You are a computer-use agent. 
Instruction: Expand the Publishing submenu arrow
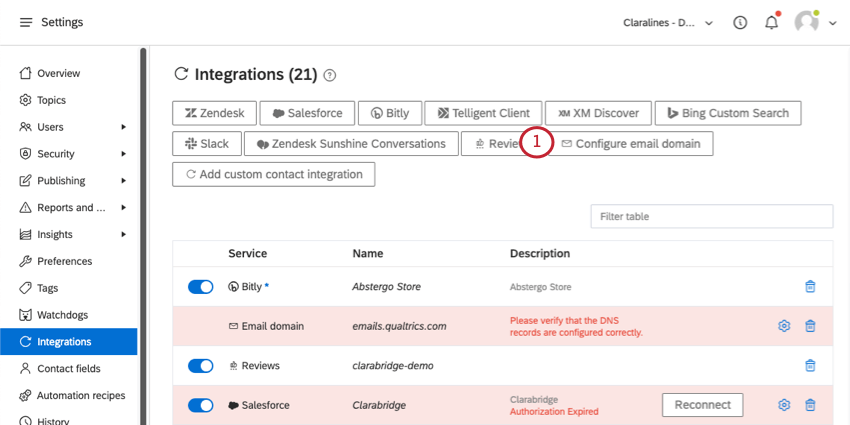coord(124,181)
